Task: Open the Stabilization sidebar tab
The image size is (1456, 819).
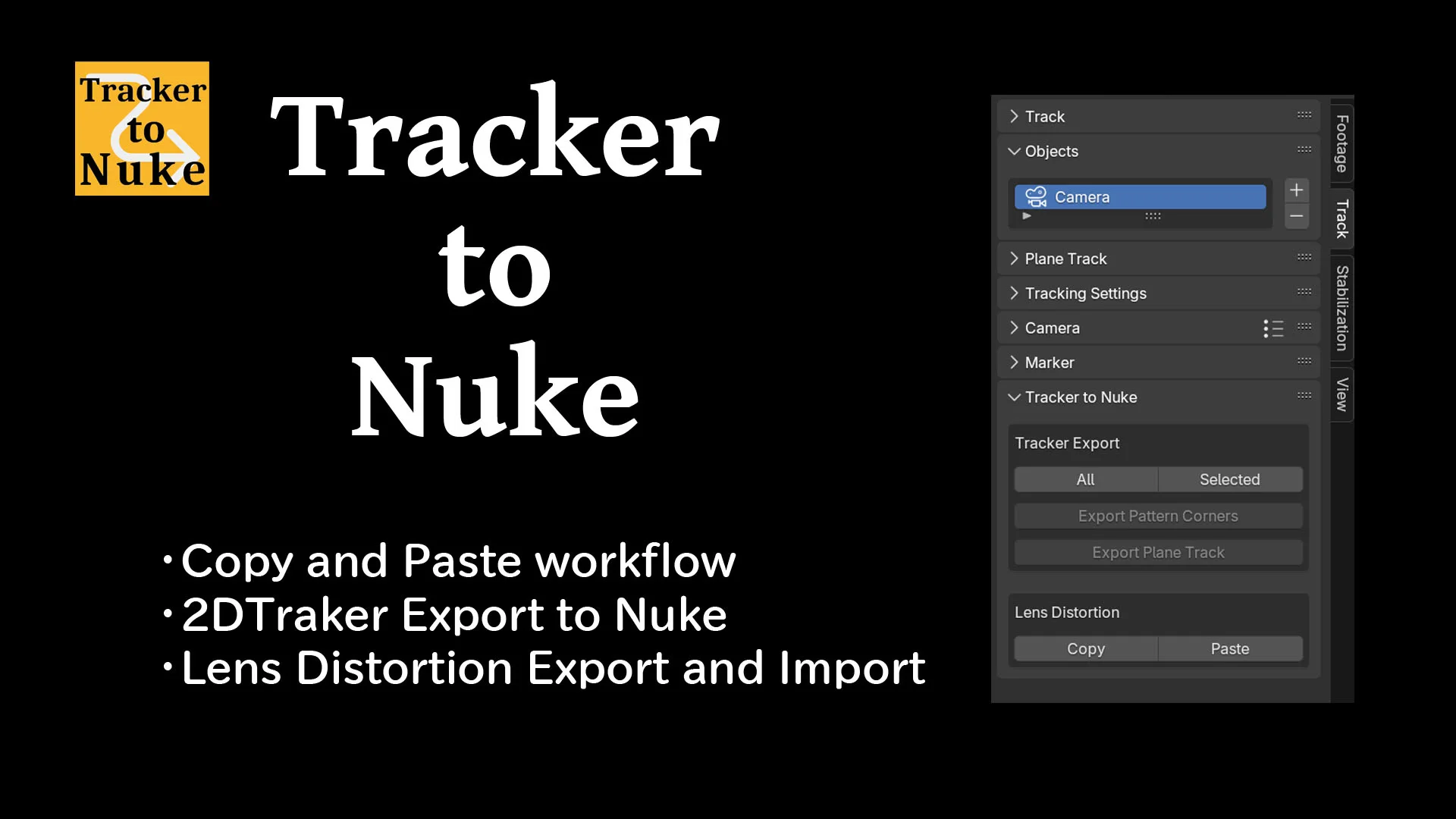Action: coord(1342,308)
